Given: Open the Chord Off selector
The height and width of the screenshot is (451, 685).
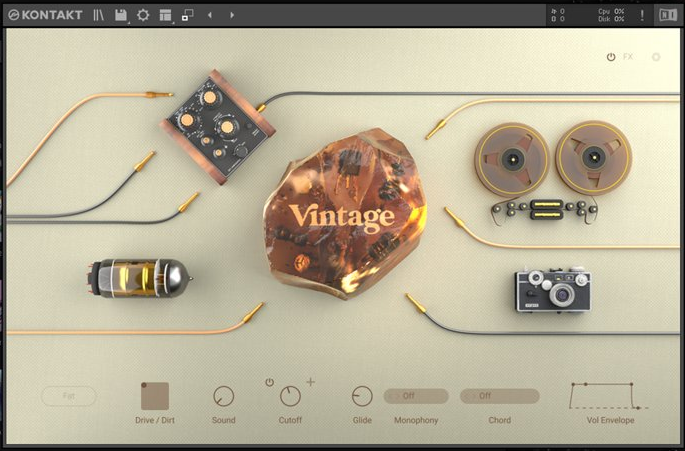Looking at the screenshot, I should (500, 396).
